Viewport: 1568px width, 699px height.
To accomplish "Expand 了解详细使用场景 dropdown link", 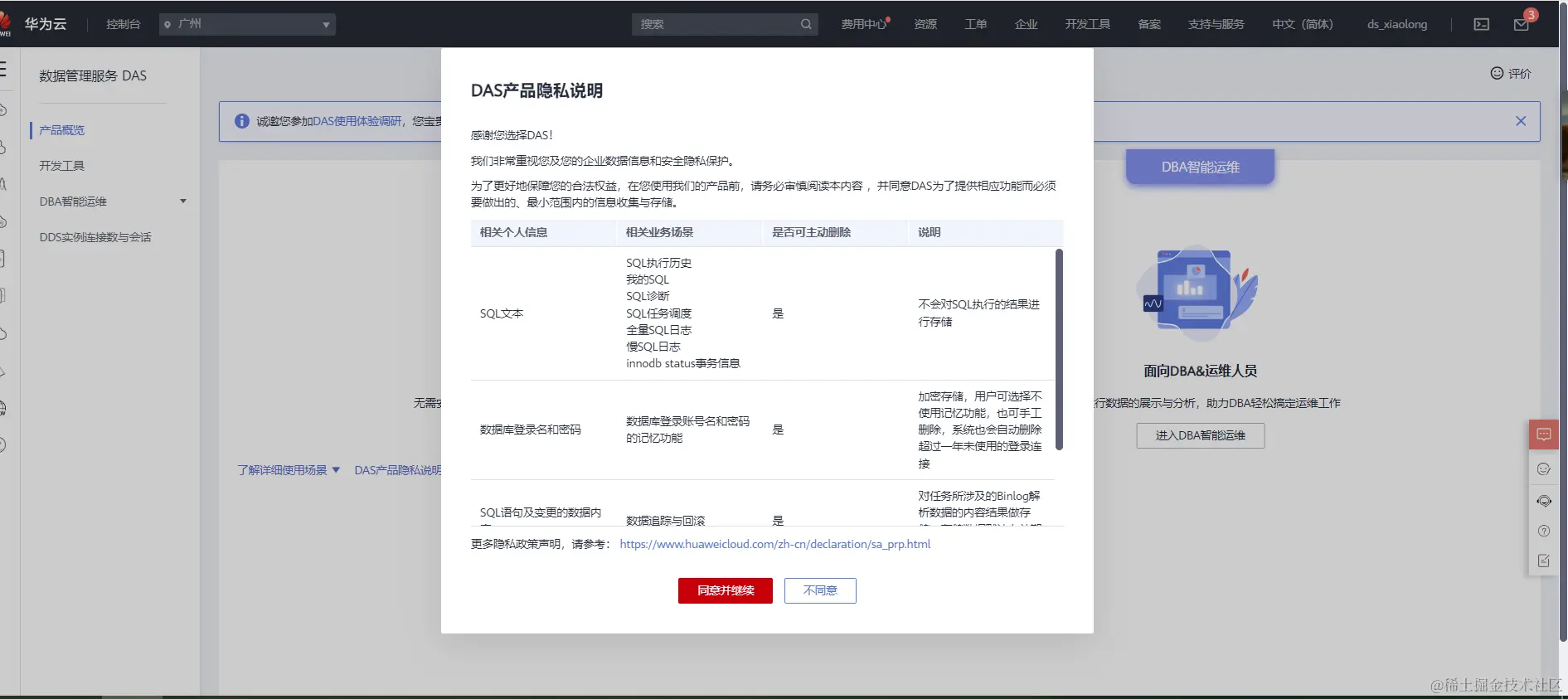I will coord(289,470).
